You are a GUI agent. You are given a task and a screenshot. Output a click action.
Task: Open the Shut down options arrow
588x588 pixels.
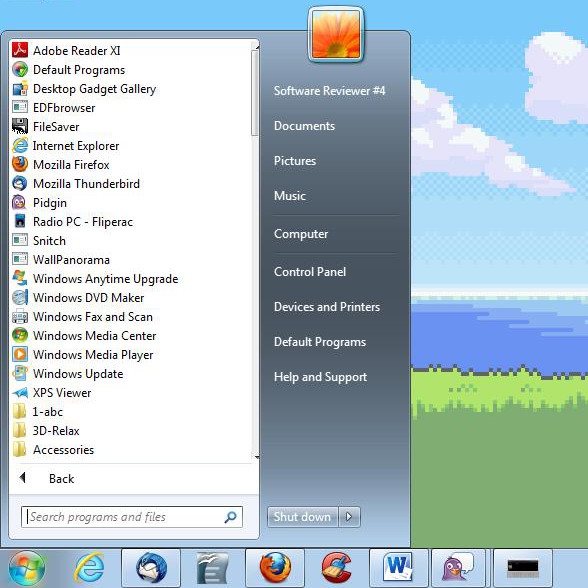[x=349, y=517]
